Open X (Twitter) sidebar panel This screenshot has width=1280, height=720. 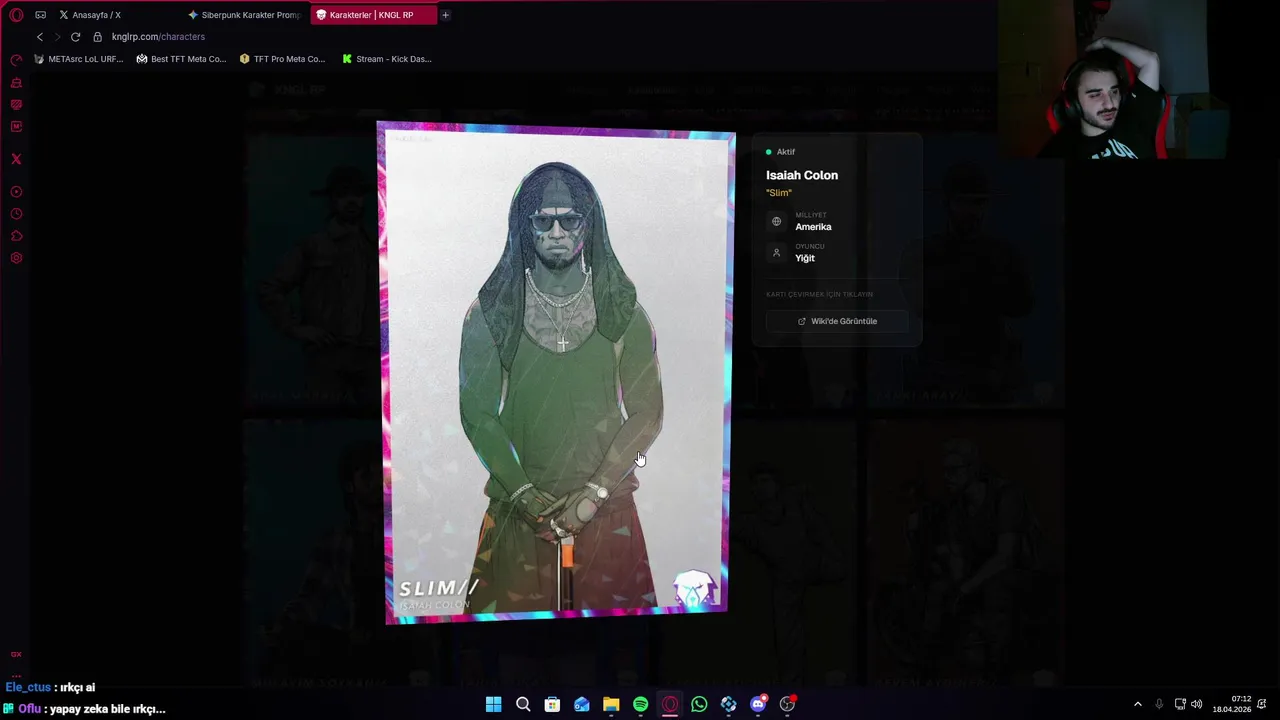16,159
